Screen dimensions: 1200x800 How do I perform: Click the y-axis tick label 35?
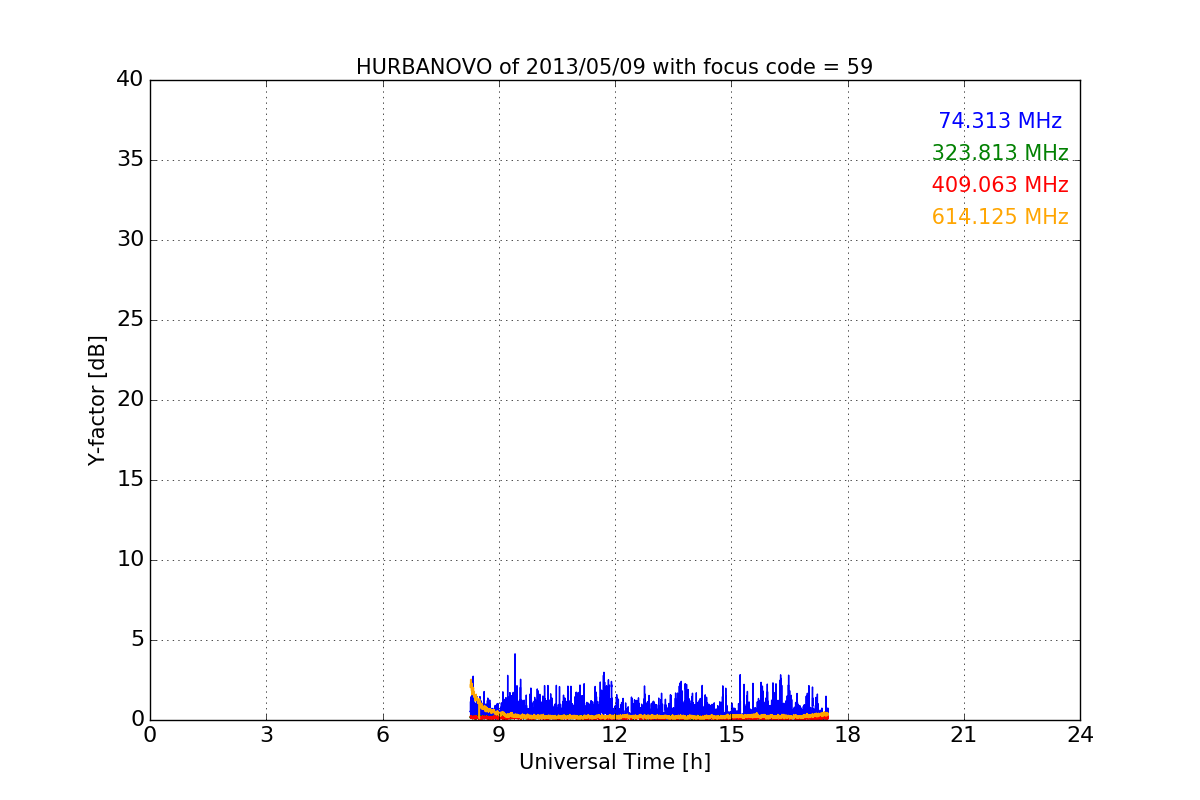(130, 160)
